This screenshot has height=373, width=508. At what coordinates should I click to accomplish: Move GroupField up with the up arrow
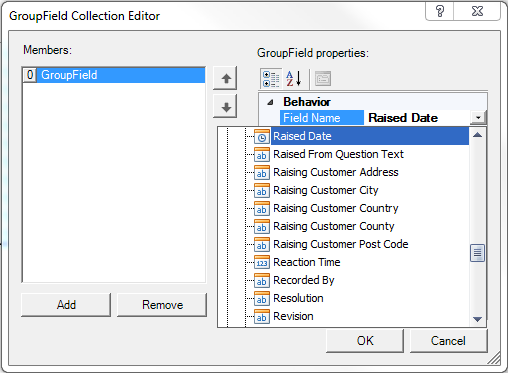pyautogui.click(x=225, y=79)
